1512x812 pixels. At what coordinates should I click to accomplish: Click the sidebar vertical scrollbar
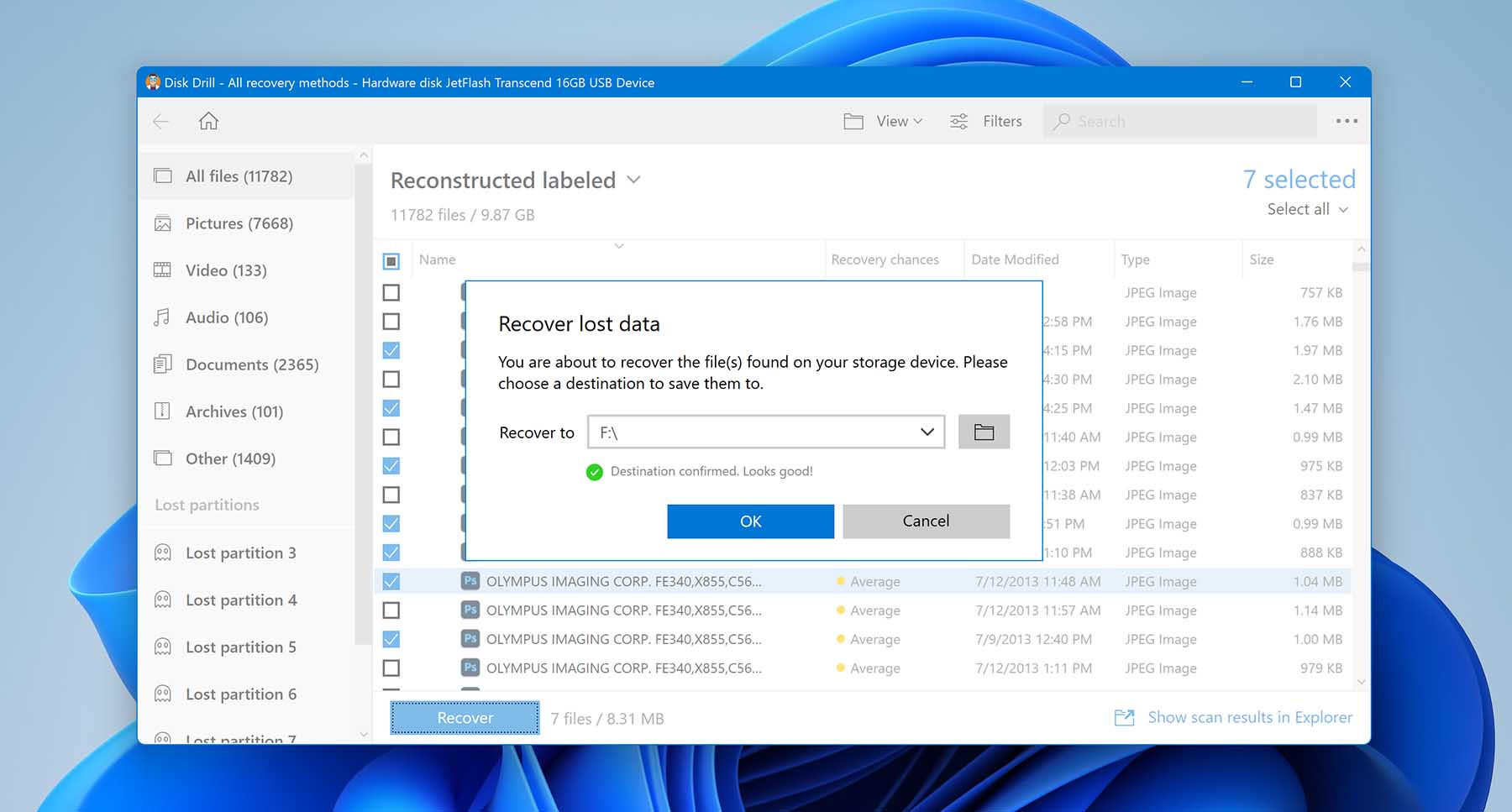[364, 403]
